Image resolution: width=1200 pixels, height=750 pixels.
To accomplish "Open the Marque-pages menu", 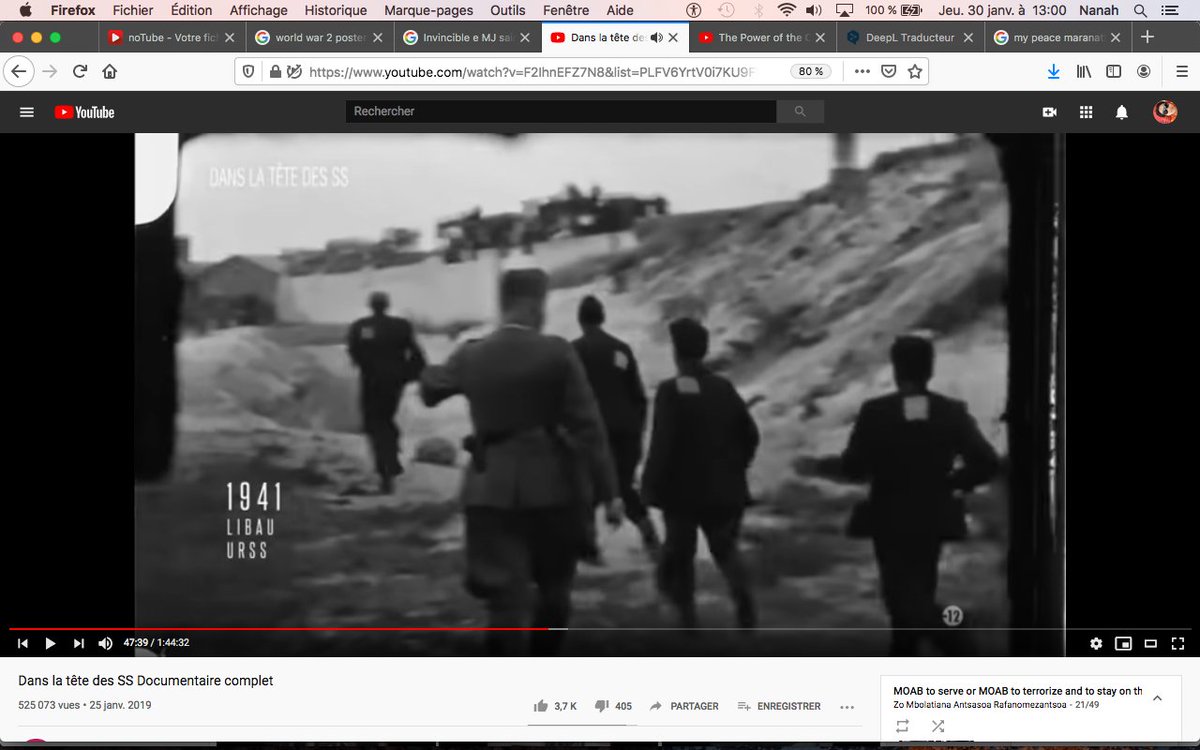I will coord(428,10).
